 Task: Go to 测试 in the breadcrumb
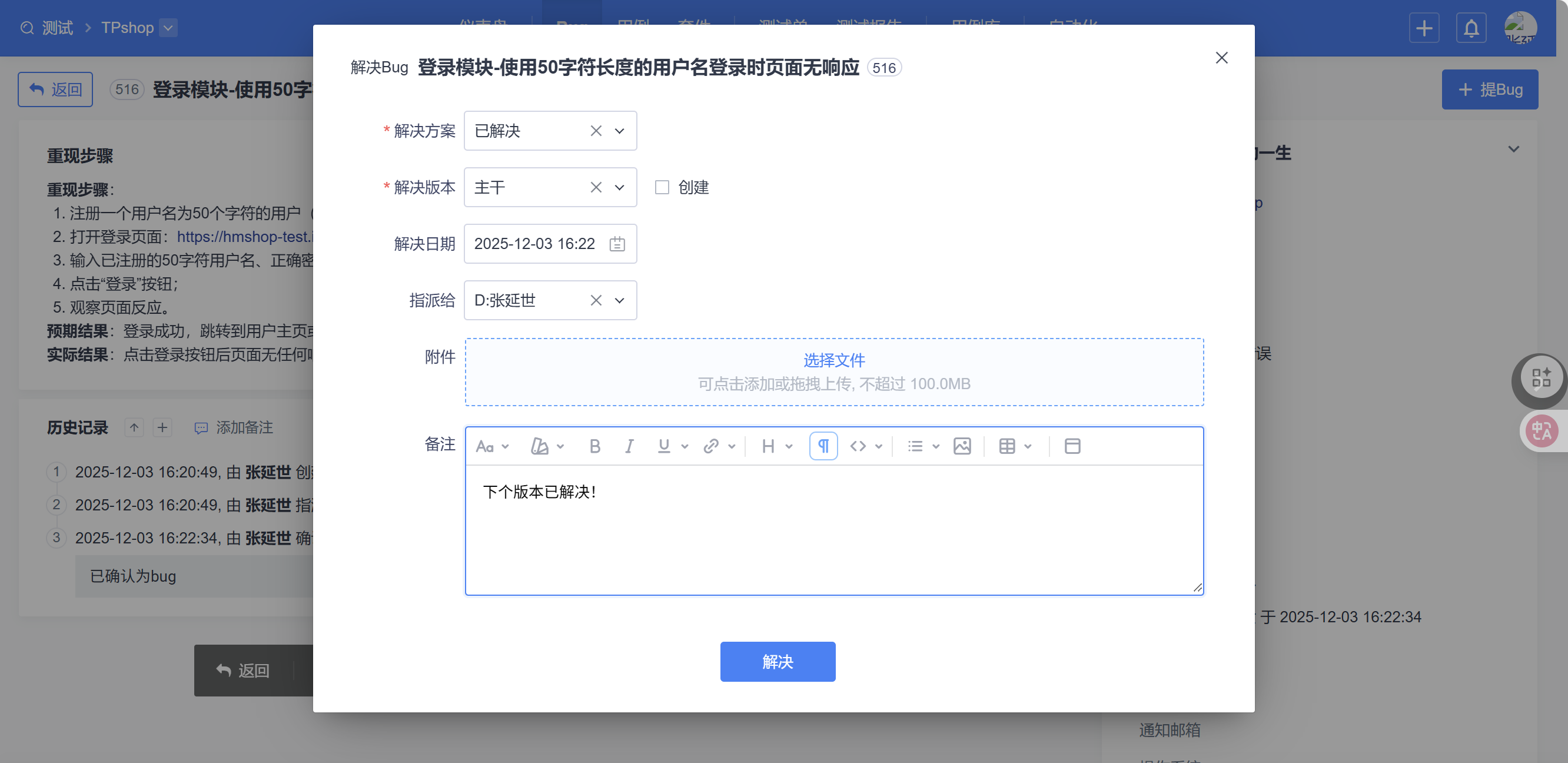[57, 28]
